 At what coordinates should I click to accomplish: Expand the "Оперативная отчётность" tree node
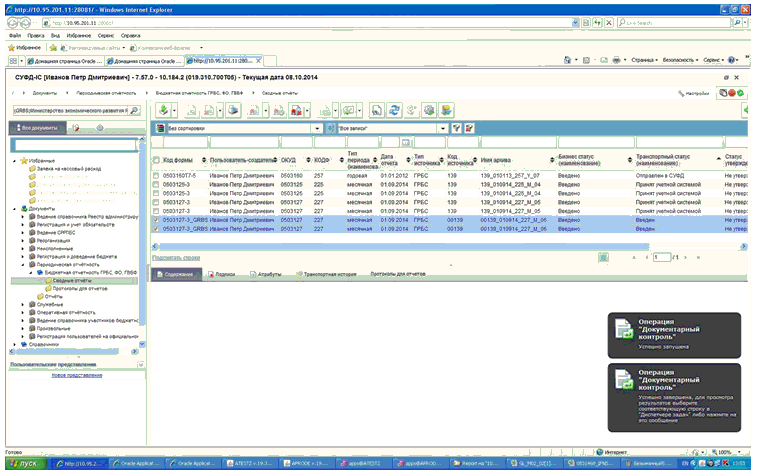(x=24, y=312)
